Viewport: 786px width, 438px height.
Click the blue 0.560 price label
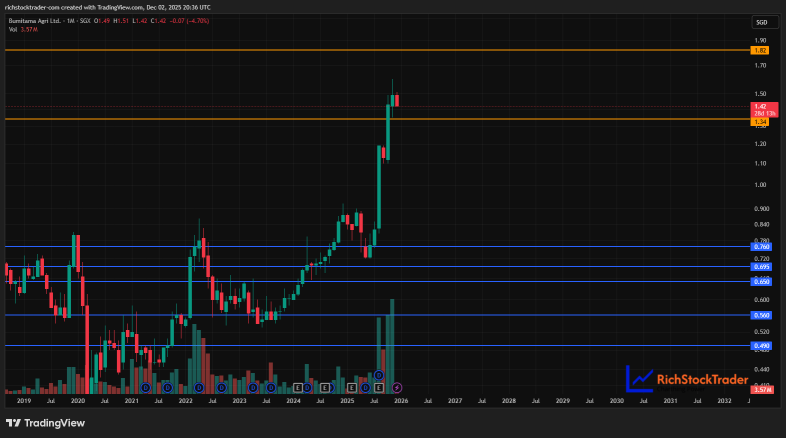coord(761,315)
